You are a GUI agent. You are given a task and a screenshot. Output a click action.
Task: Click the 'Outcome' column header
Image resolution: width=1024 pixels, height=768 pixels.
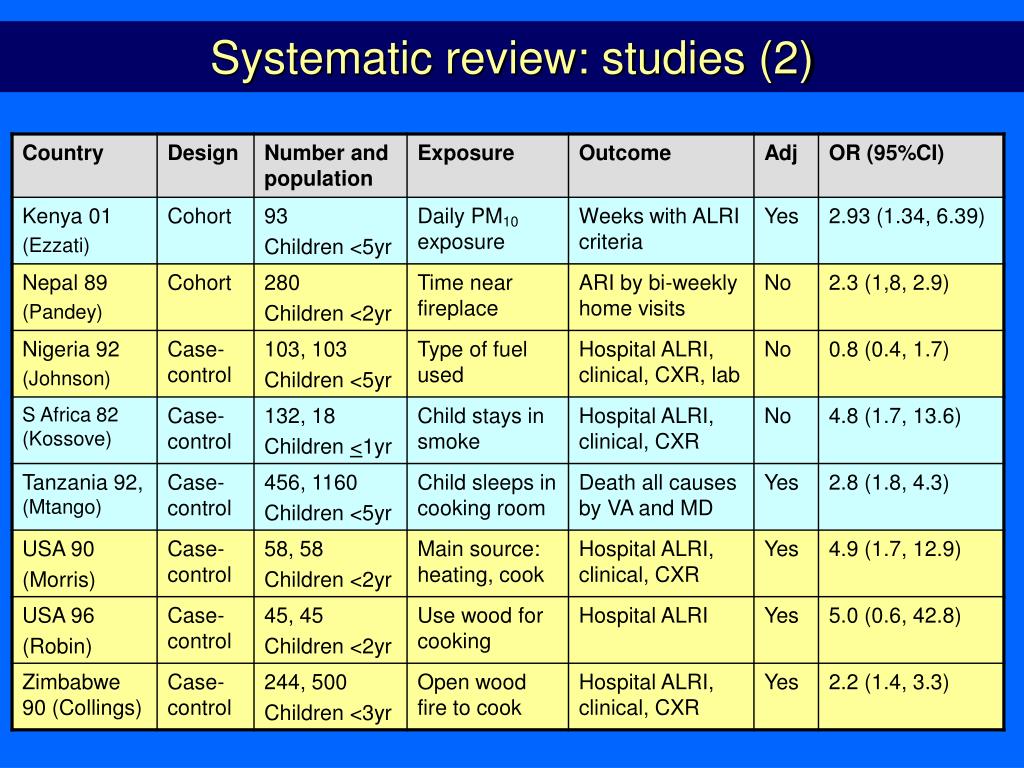(662, 166)
